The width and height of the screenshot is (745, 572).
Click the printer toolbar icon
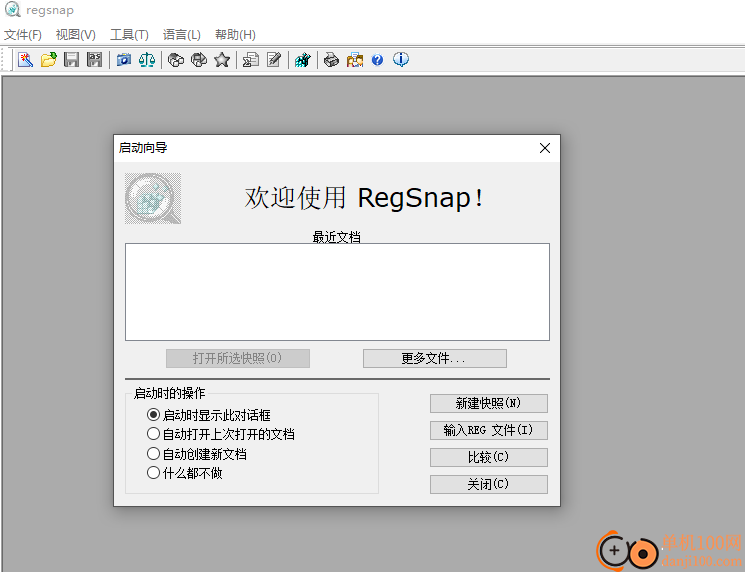point(331,60)
